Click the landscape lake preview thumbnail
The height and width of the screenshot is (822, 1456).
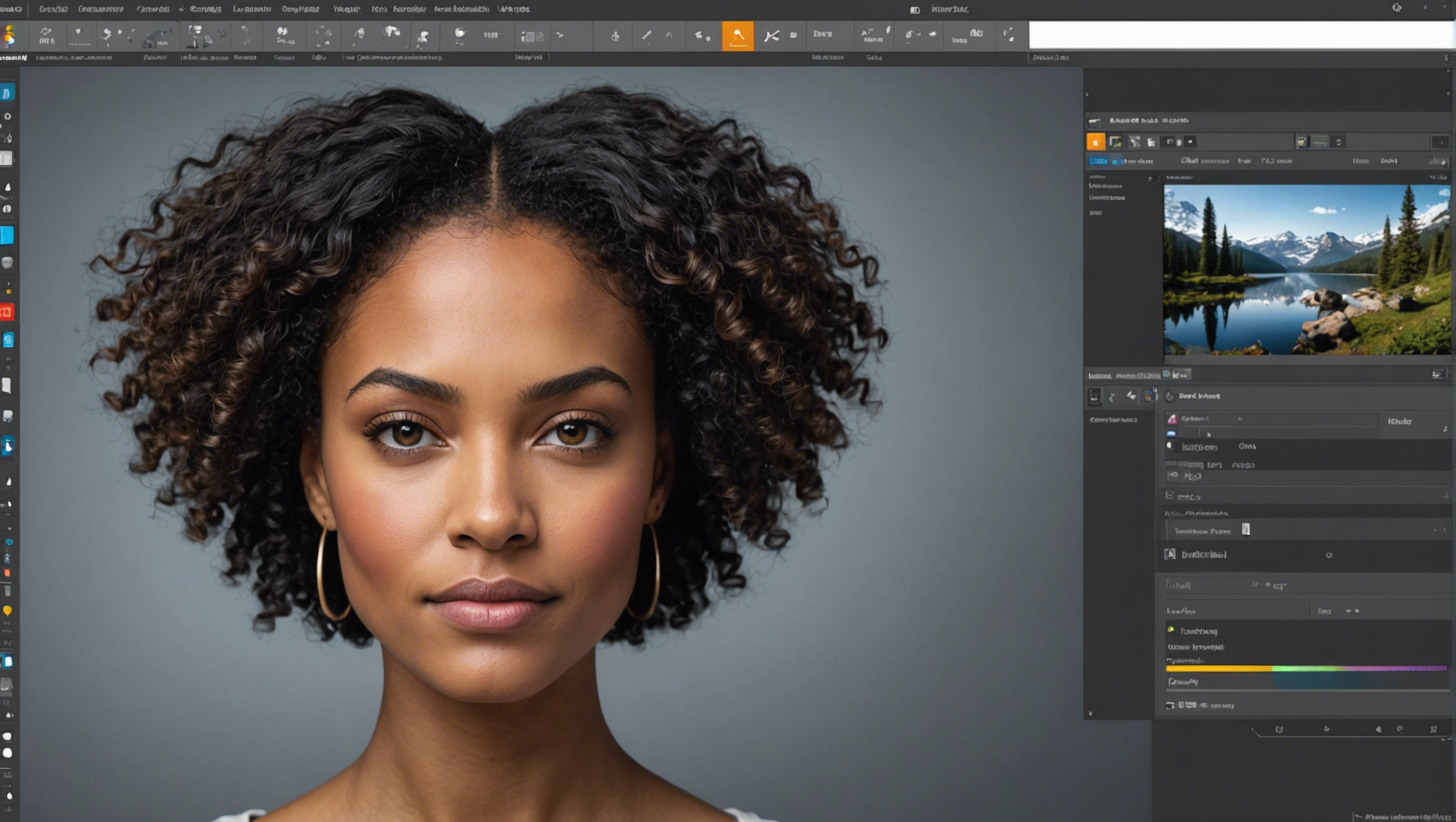coord(1307,270)
